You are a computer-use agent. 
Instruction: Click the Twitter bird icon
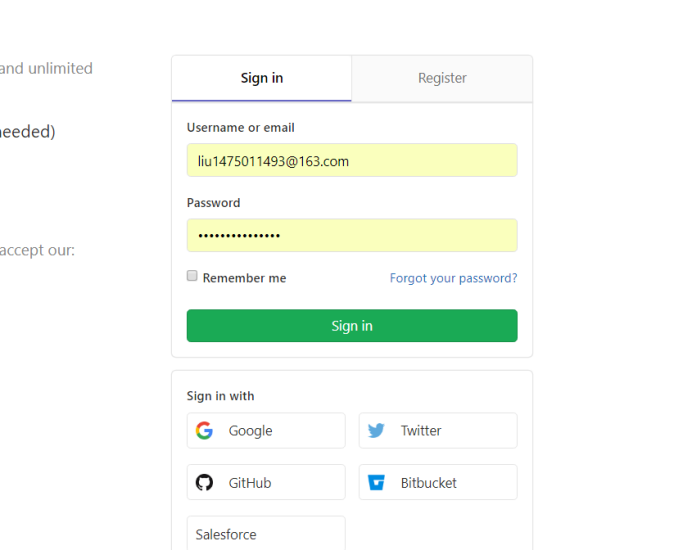[376, 431]
